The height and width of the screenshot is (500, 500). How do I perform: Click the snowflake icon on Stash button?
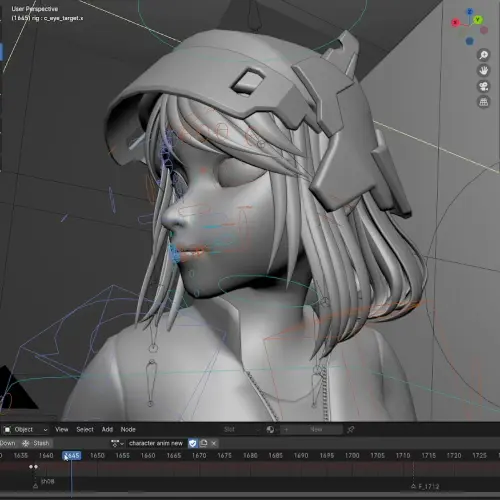(x=26, y=443)
